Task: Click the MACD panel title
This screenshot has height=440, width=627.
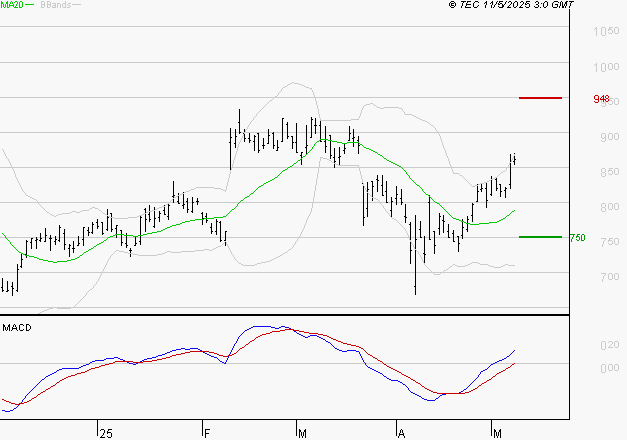Action: pyautogui.click(x=17, y=328)
